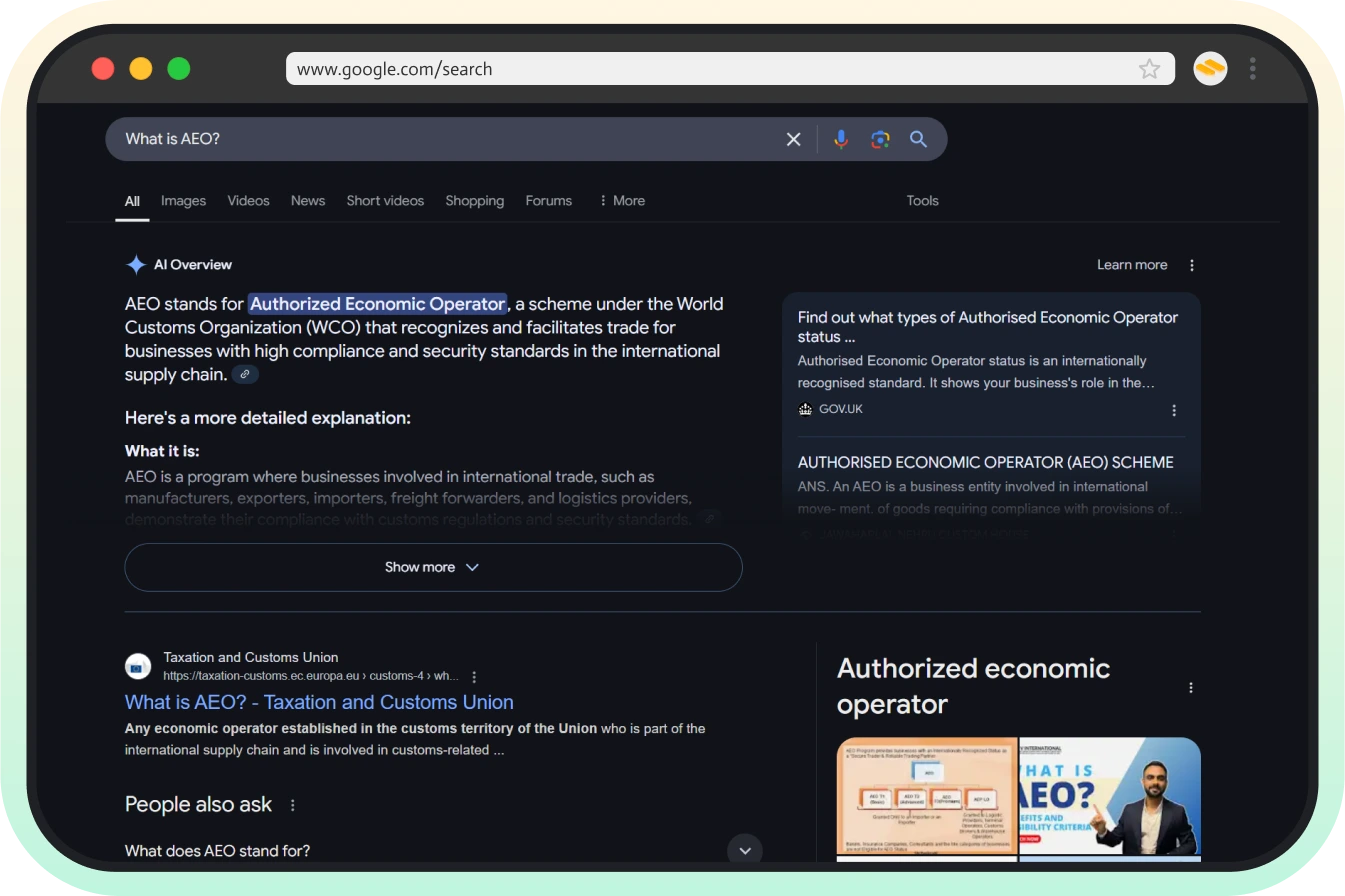Viewport: 1345px width, 896px height.
Task: Open the three-dot menu beside Learn more
Action: coord(1191,264)
